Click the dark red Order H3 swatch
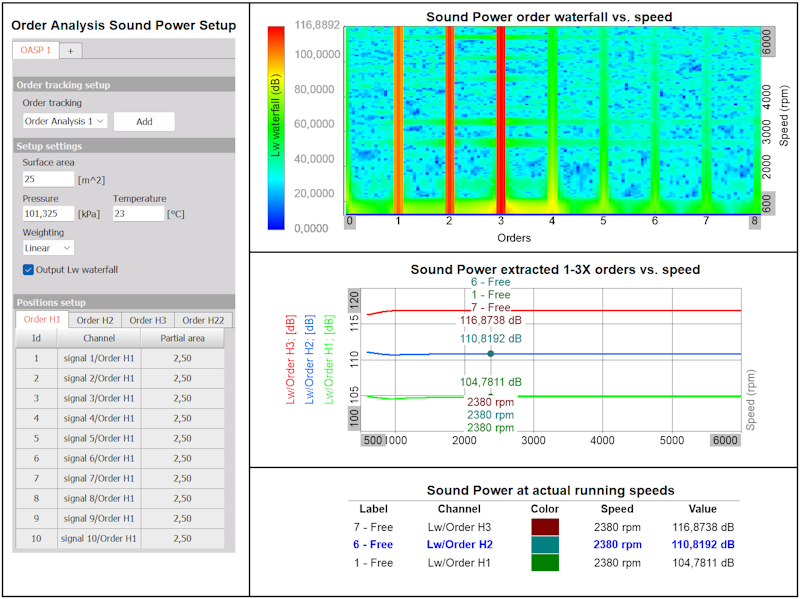Viewport: 800px width, 599px height. pos(545,527)
